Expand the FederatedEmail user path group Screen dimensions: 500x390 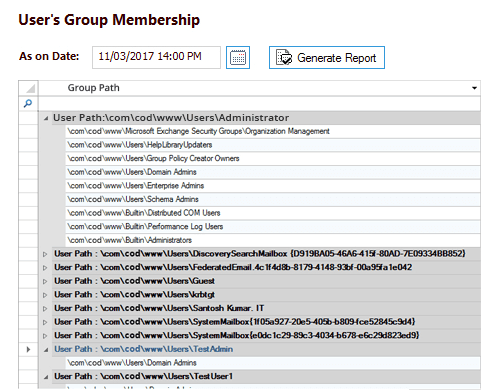(45, 268)
